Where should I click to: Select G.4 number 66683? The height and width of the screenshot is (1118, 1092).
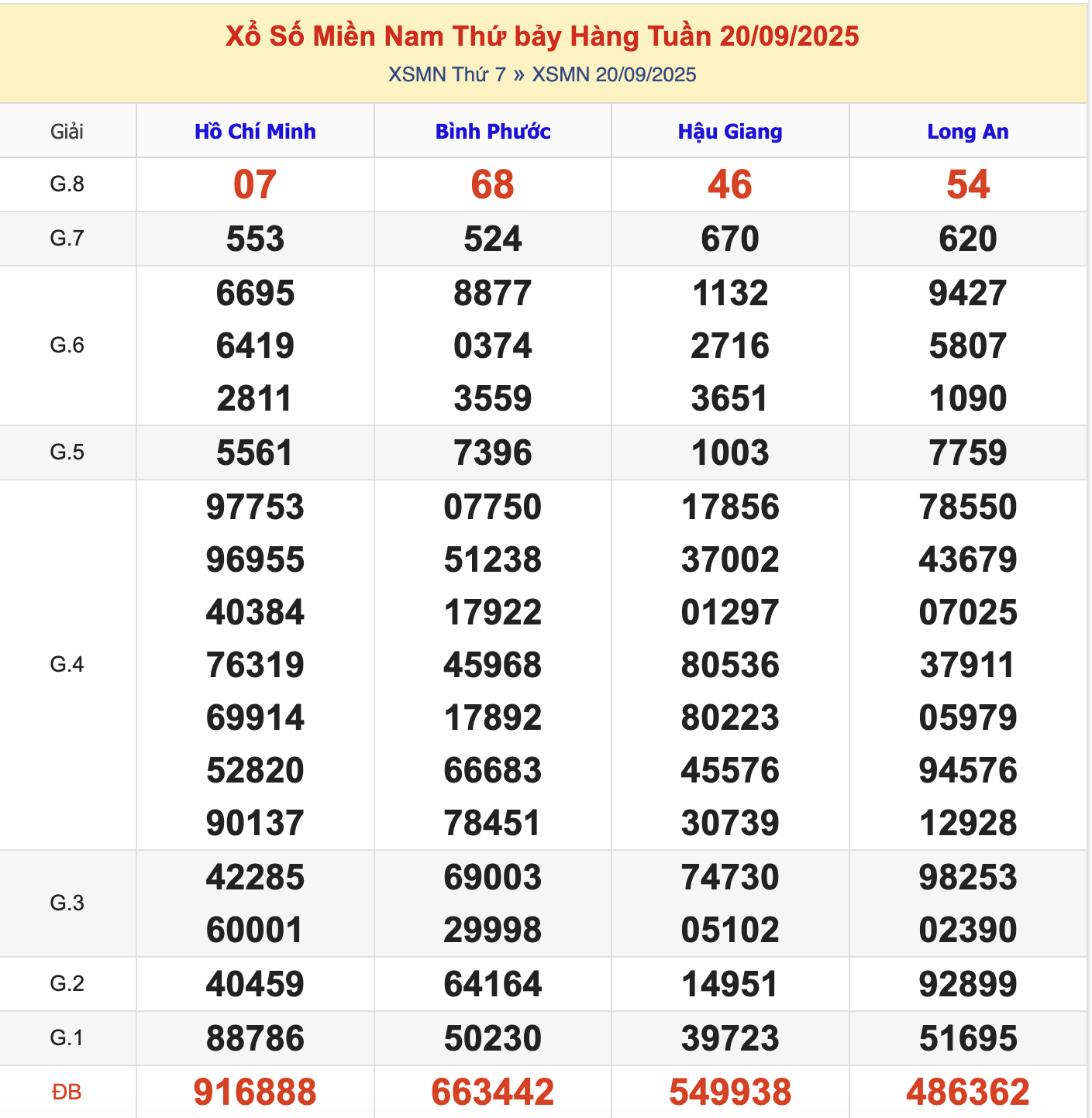pos(493,770)
